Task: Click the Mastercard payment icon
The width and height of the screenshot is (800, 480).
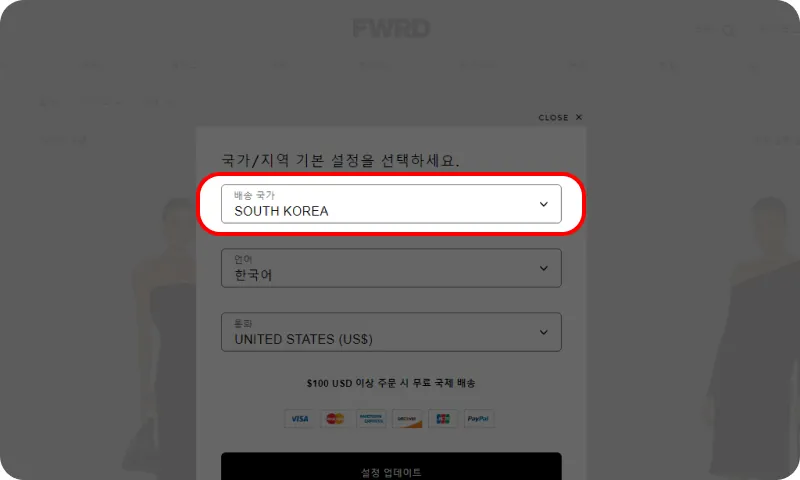Action: point(335,419)
